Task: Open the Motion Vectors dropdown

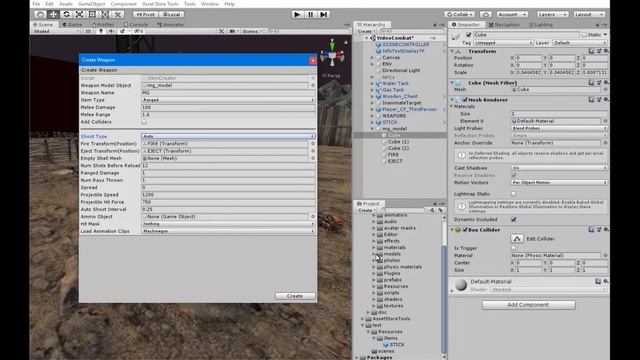Action: tap(559, 182)
